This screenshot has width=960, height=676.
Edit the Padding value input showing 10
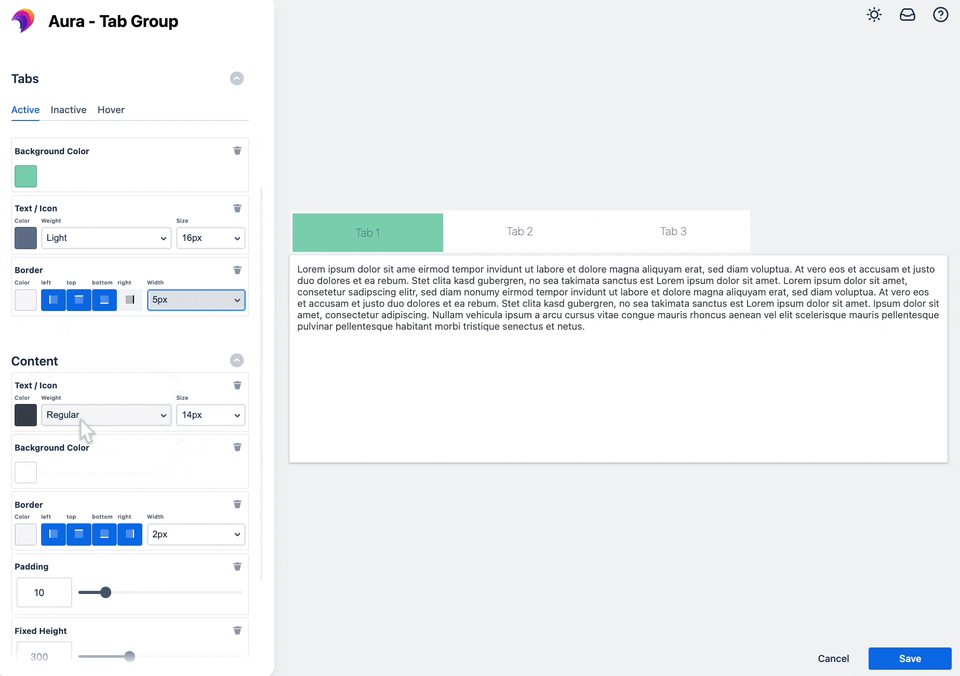click(x=44, y=592)
